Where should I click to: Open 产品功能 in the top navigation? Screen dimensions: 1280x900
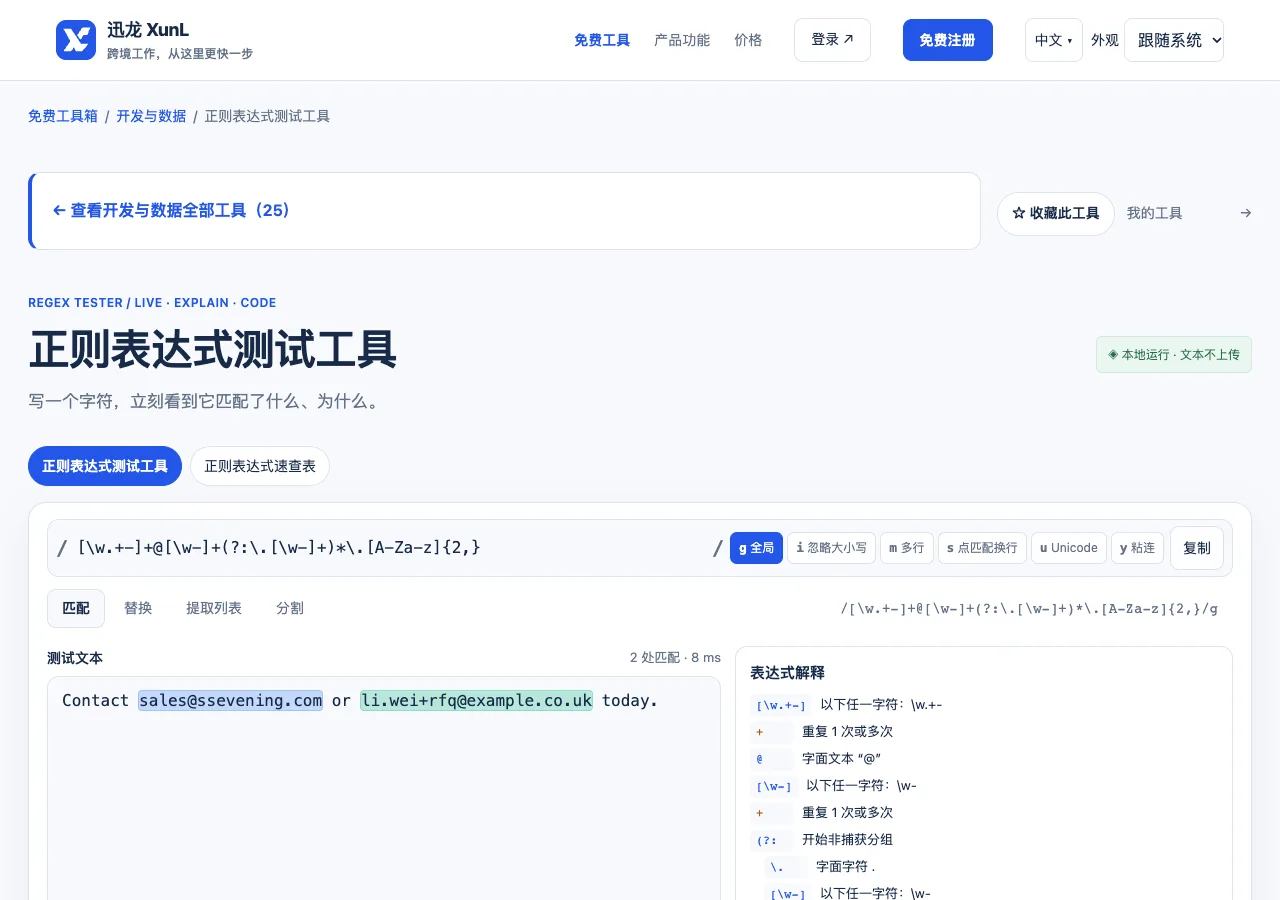coord(682,40)
